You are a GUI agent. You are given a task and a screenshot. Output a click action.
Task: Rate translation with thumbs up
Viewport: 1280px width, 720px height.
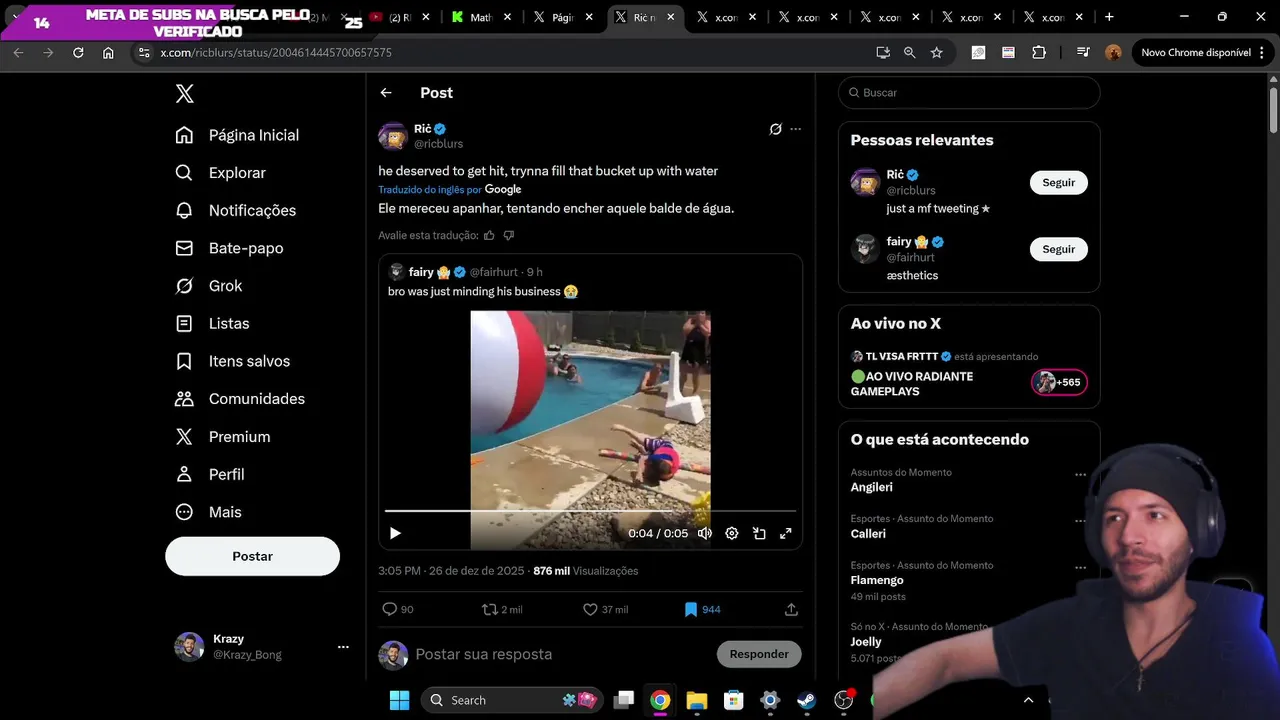[489, 236]
